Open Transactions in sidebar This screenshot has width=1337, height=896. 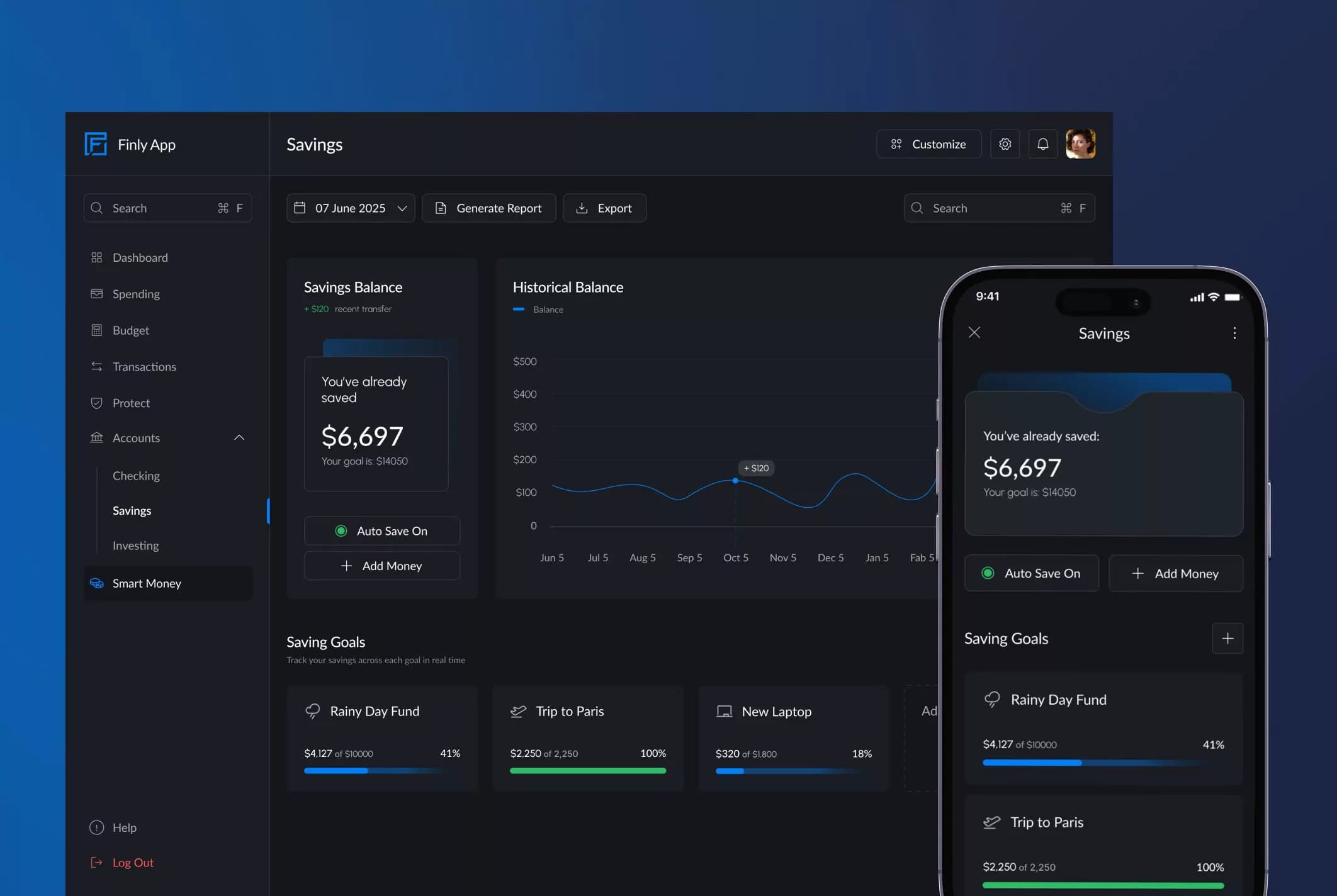click(144, 367)
